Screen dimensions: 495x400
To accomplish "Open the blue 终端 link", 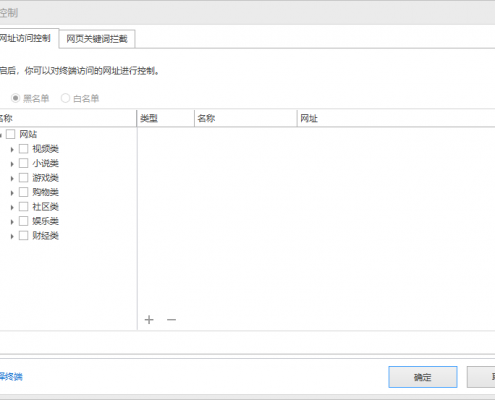I will 11,377.
